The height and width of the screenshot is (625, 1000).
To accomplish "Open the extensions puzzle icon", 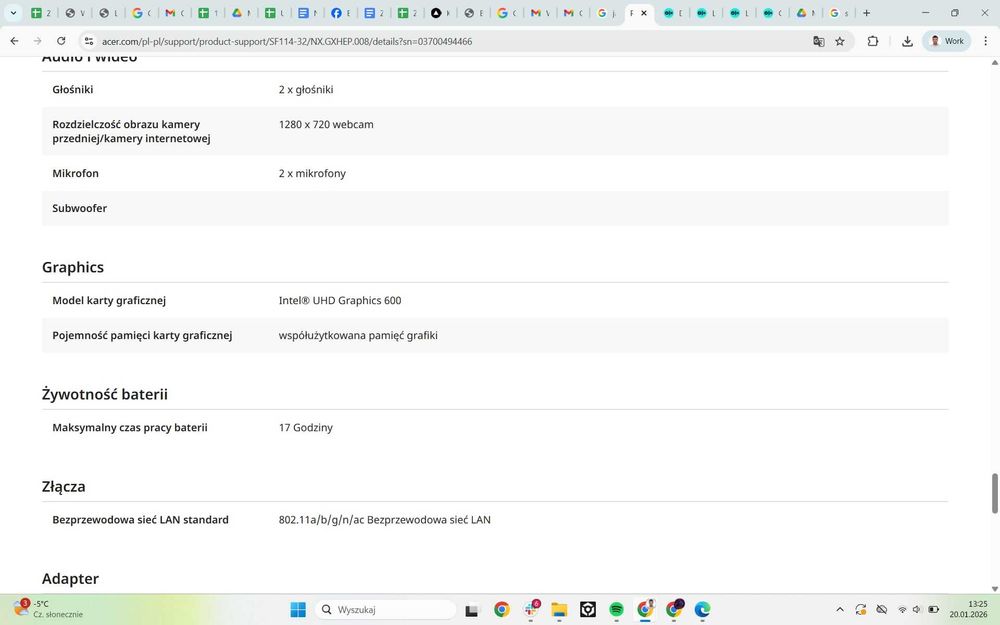I will pos(873,41).
